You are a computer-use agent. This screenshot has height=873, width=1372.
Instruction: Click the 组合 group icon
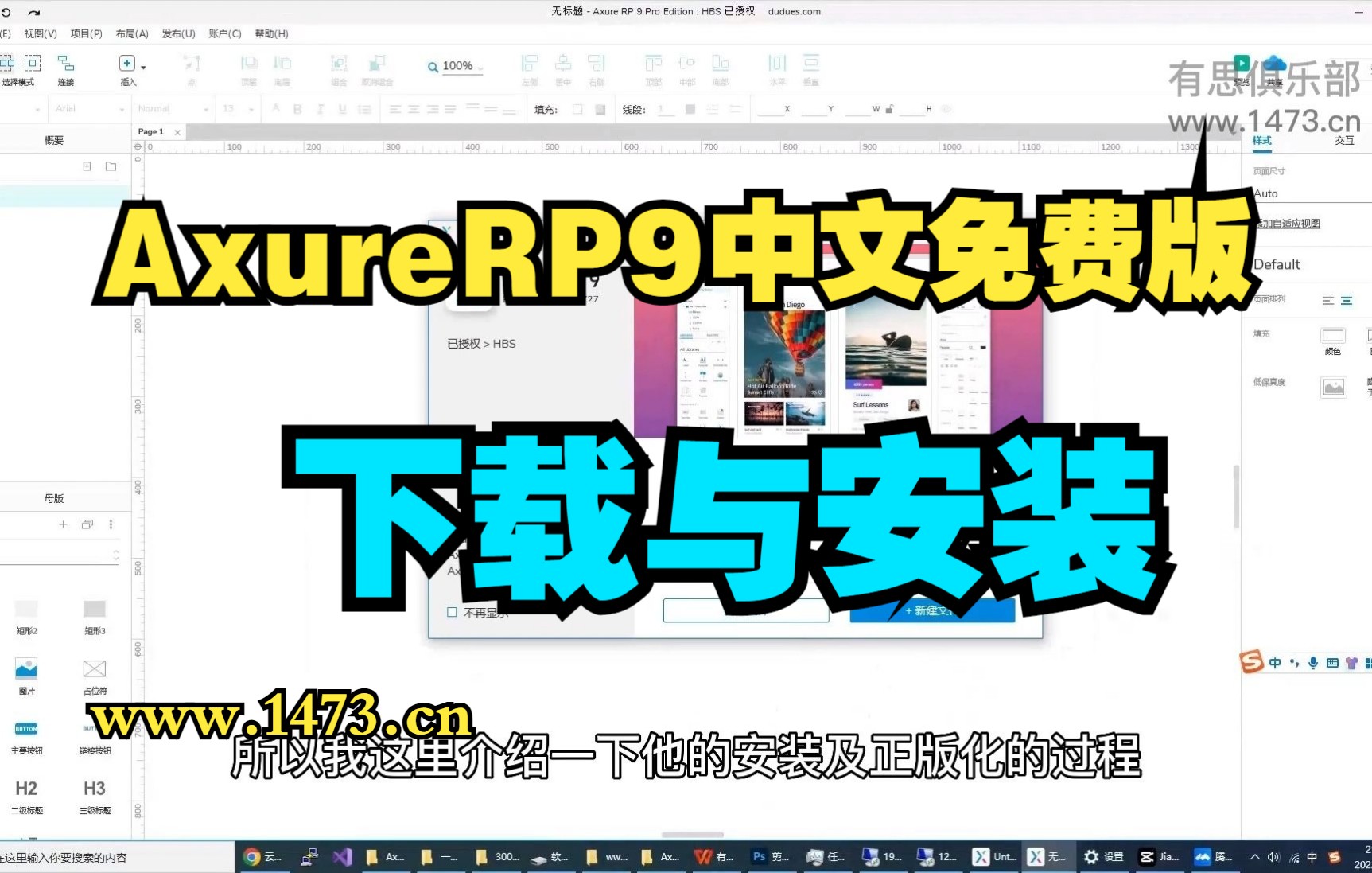tap(339, 64)
